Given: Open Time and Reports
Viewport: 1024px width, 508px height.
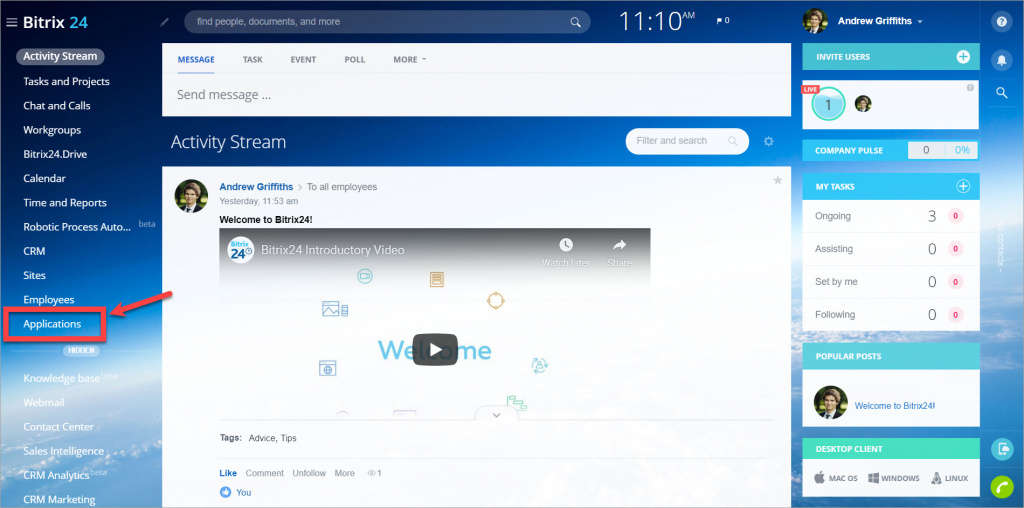Looking at the screenshot, I should pyautogui.click(x=65, y=202).
